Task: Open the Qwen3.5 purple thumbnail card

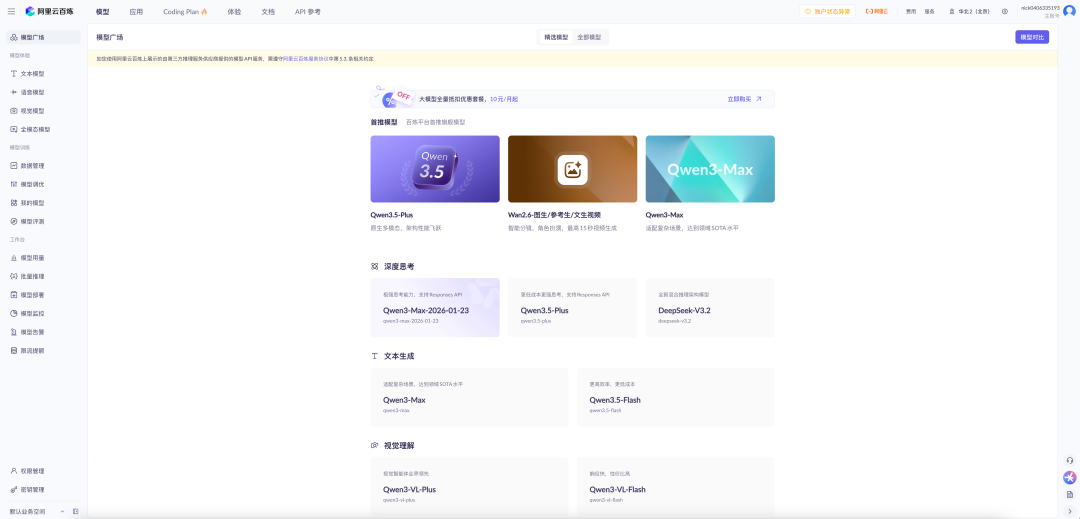Action: click(x=435, y=169)
